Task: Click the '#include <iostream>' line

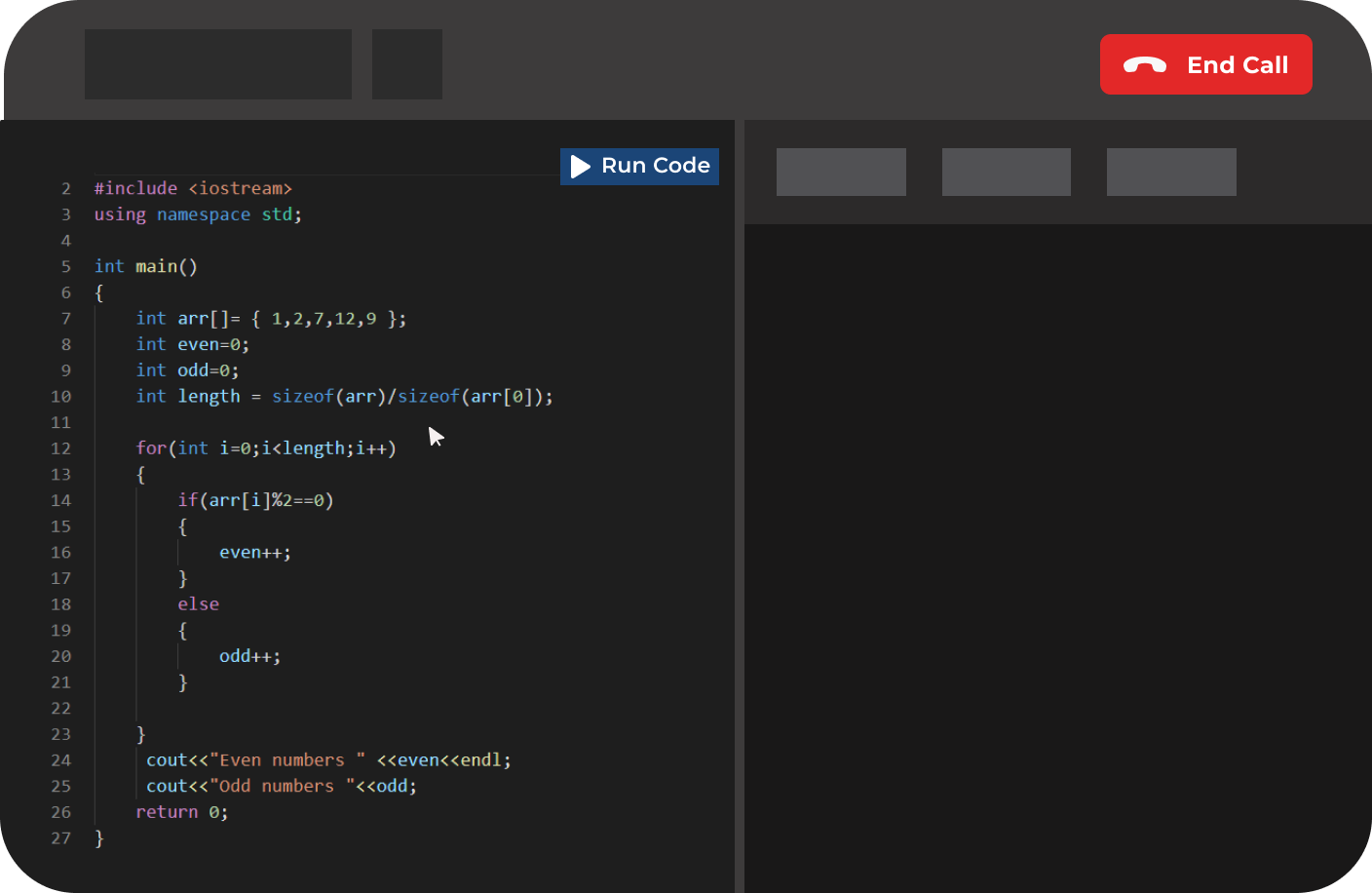Action: [x=193, y=188]
